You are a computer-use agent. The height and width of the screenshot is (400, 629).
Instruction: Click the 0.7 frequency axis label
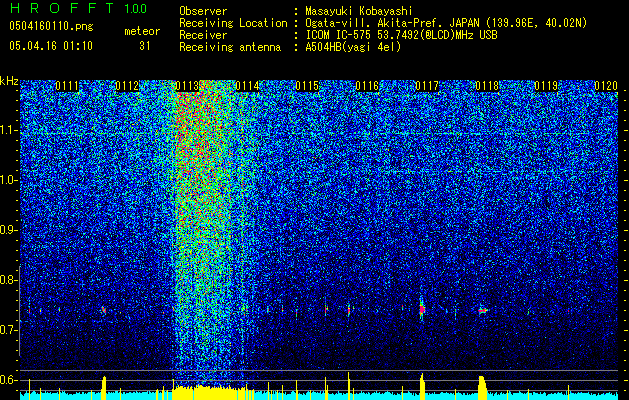tap(8, 330)
